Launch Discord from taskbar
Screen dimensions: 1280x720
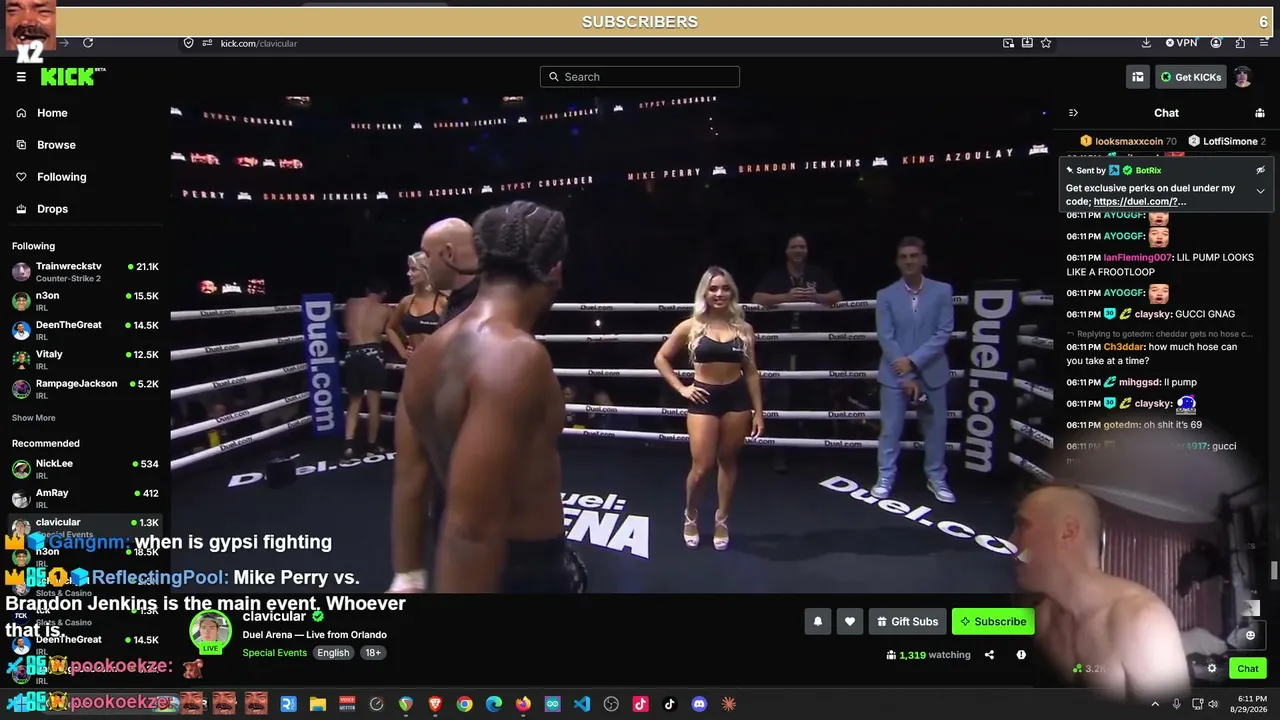click(x=699, y=704)
